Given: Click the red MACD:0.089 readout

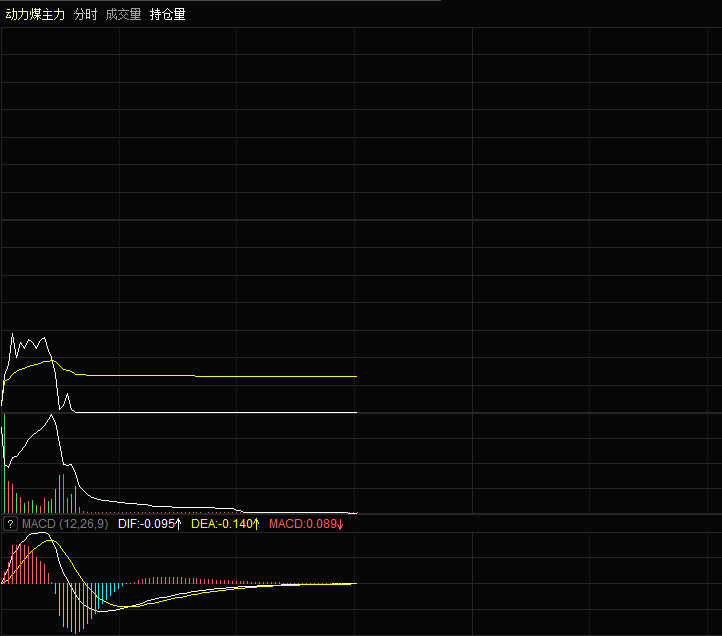Looking at the screenshot, I should [301, 524].
